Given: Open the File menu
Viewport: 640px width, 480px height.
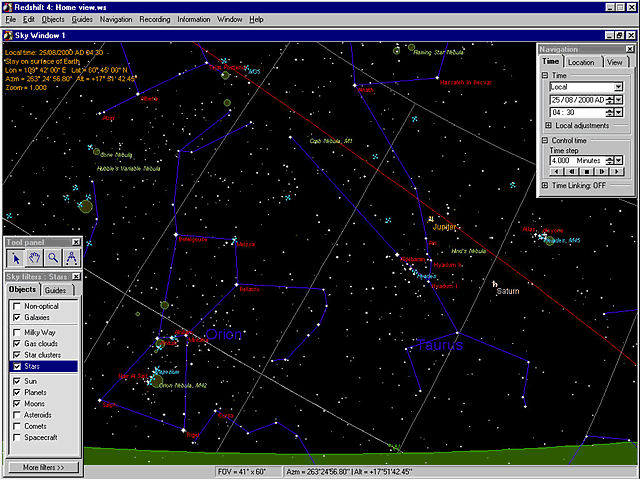Looking at the screenshot, I should click(x=11, y=19).
